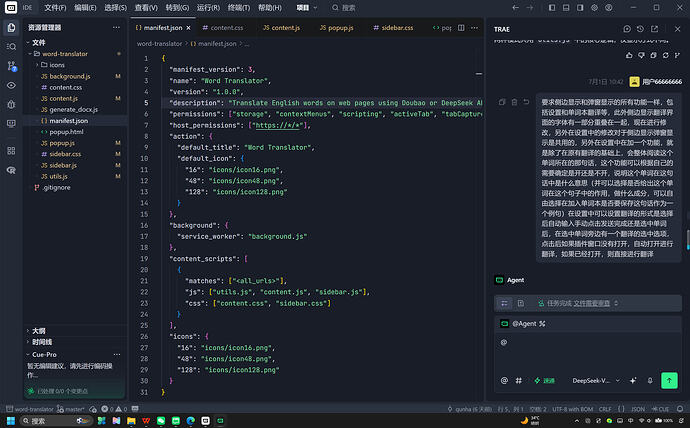Toggle the green lightning mode in chat
The image size is (690, 428).
coord(544,380)
